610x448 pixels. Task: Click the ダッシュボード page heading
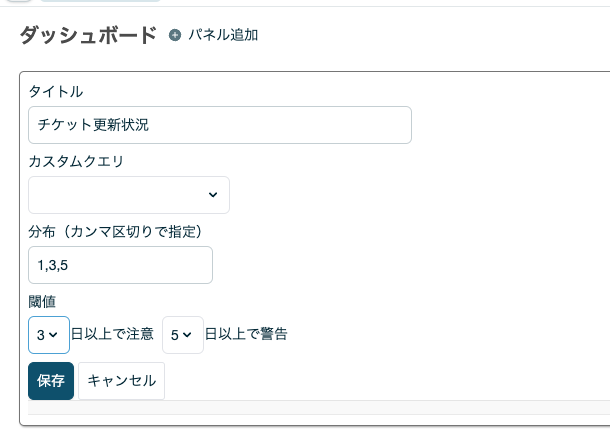click(x=88, y=35)
